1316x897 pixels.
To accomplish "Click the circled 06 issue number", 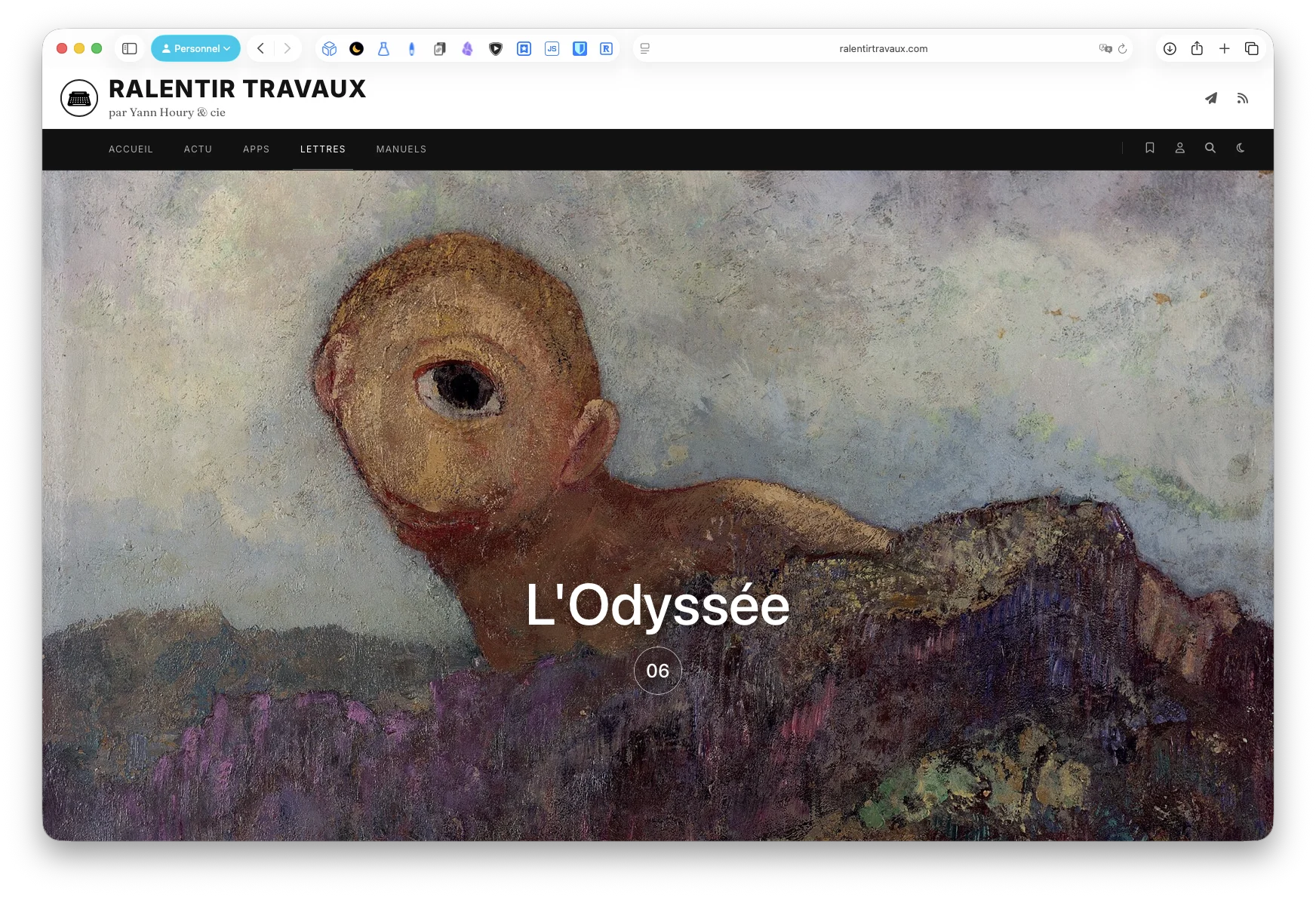I will coord(658,671).
